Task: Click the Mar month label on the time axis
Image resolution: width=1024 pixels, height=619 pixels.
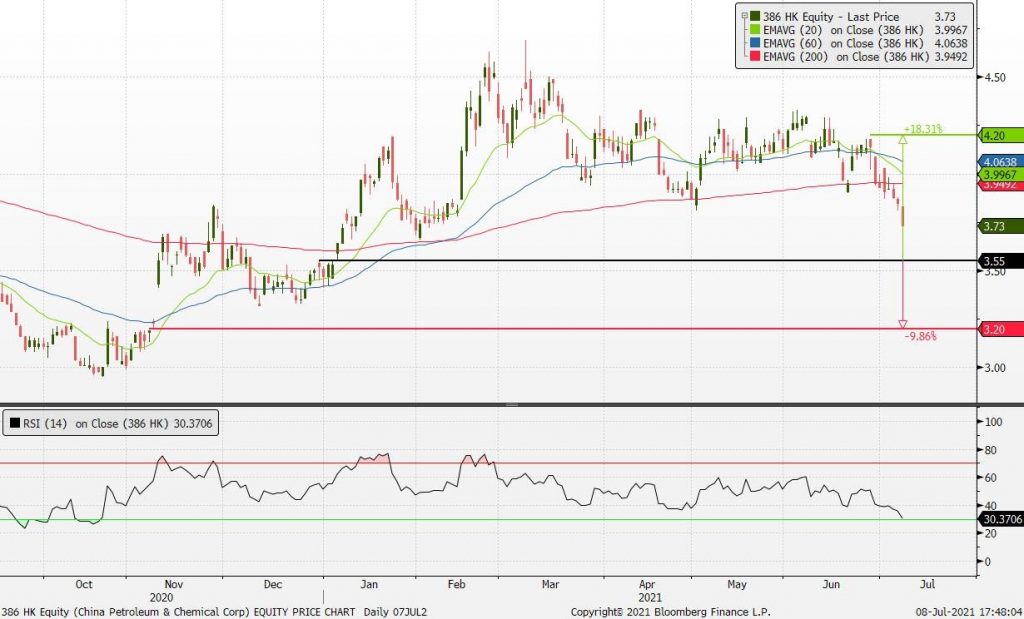Action: [x=551, y=584]
